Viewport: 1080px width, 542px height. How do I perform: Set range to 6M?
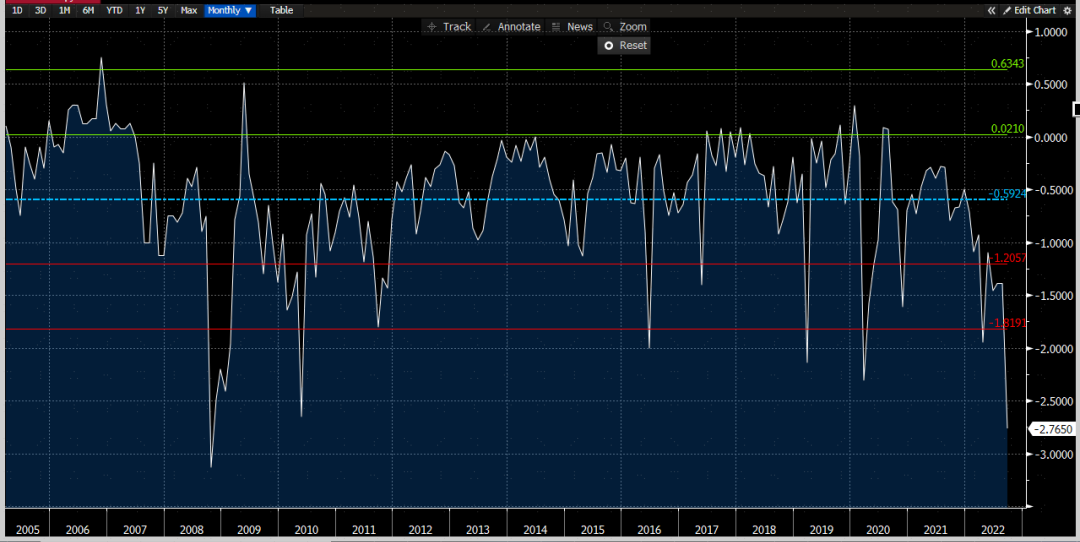click(88, 10)
